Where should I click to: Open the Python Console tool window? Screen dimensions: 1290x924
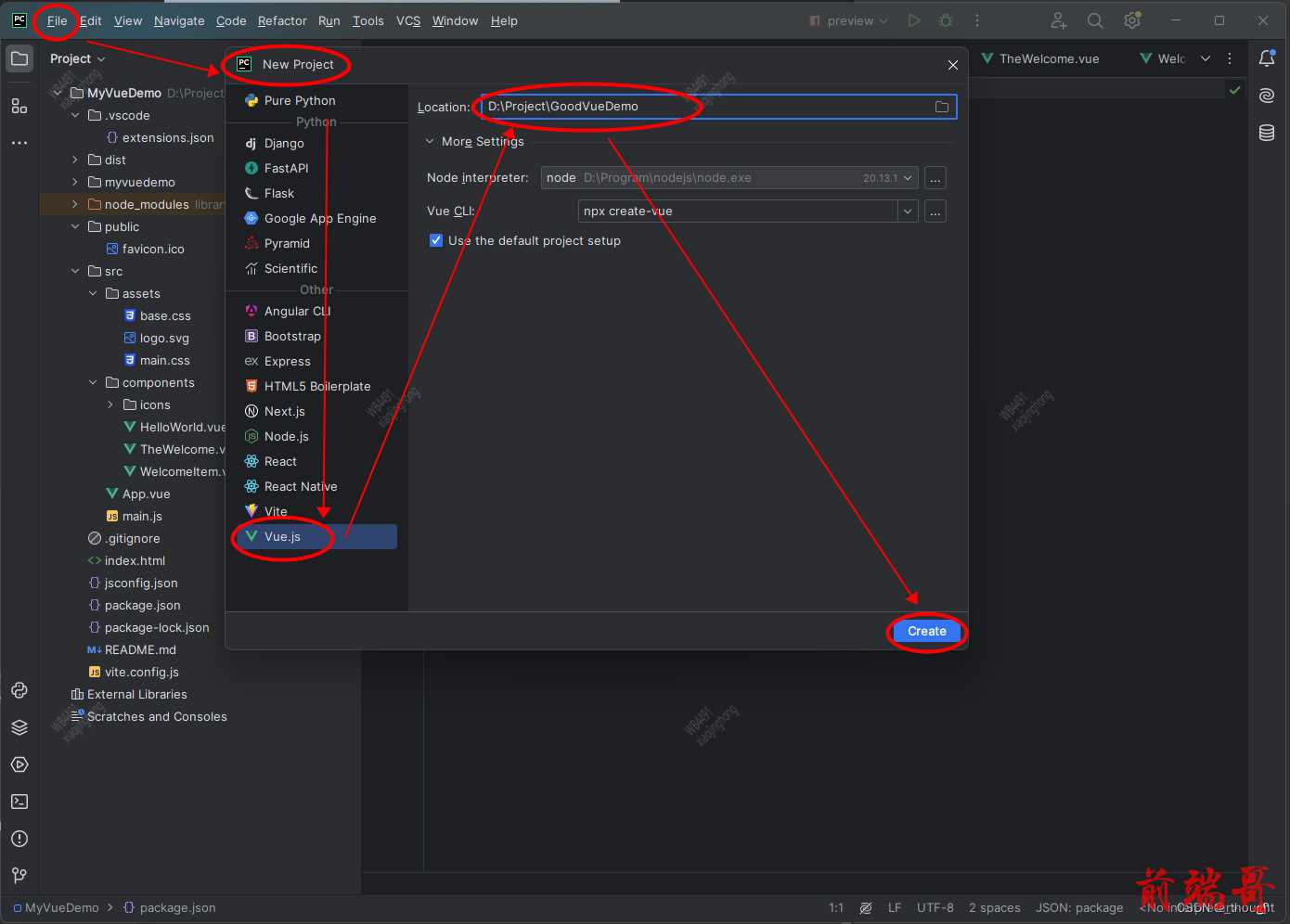[x=19, y=690]
